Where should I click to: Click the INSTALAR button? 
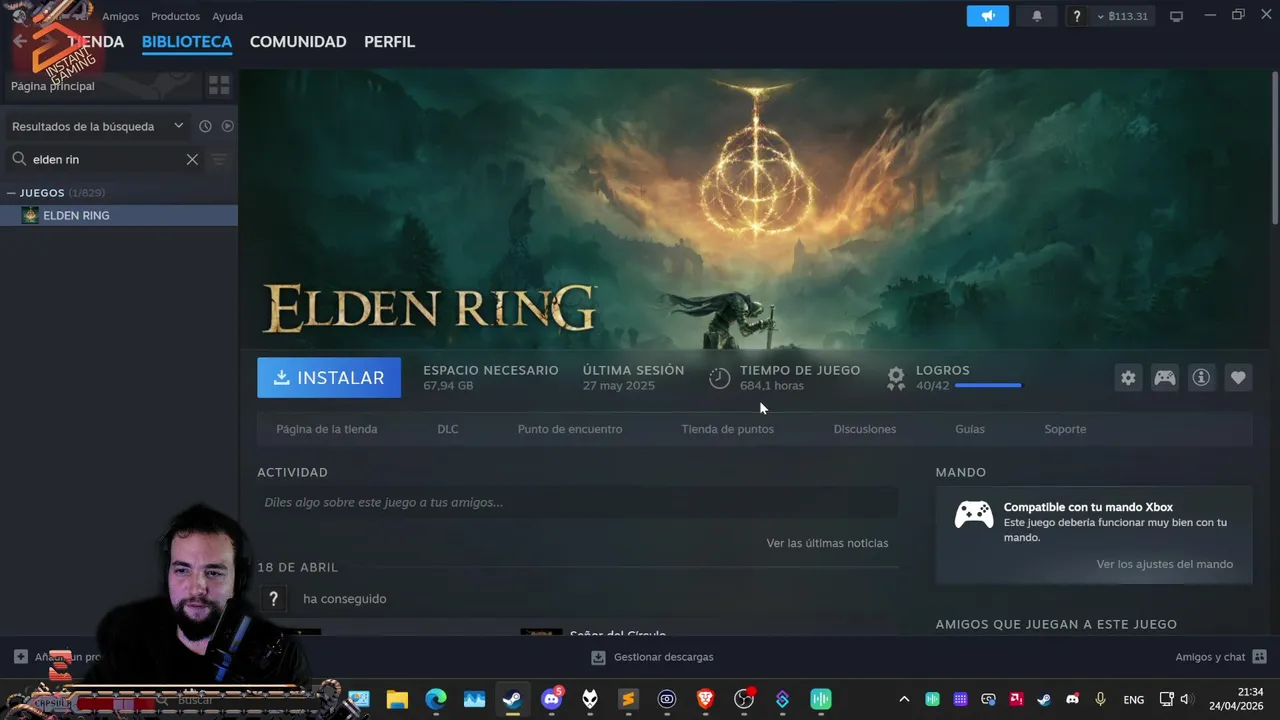click(x=329, y=378)
